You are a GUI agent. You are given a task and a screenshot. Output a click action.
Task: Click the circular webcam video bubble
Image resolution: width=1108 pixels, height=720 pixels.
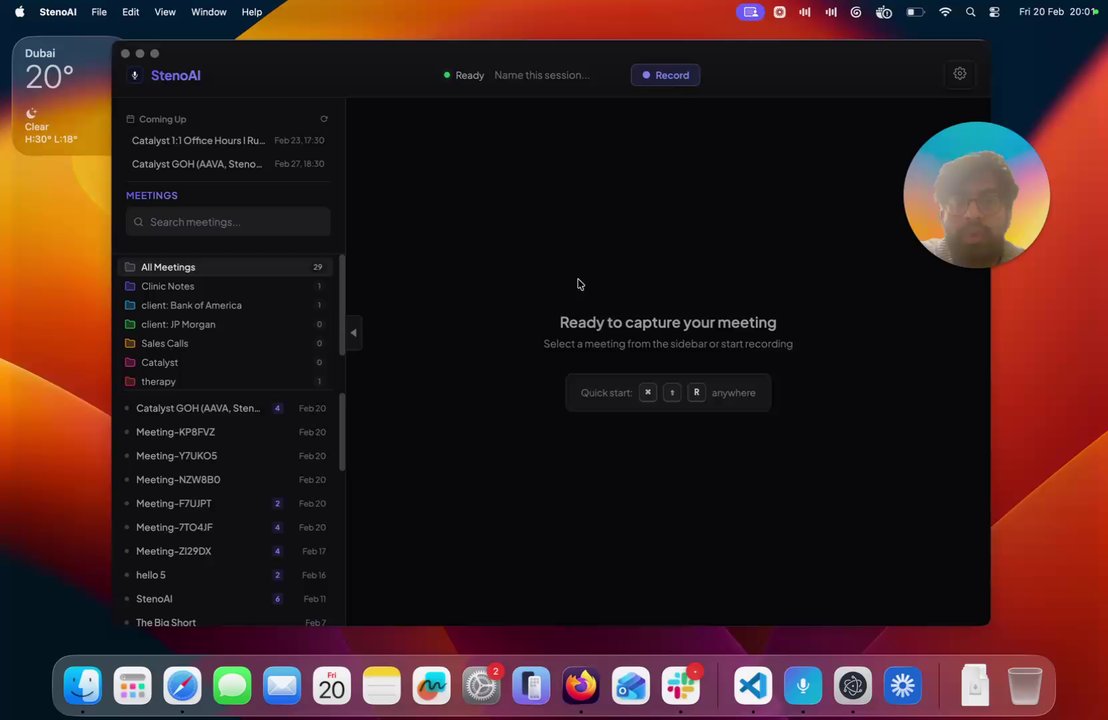(977, 195)
